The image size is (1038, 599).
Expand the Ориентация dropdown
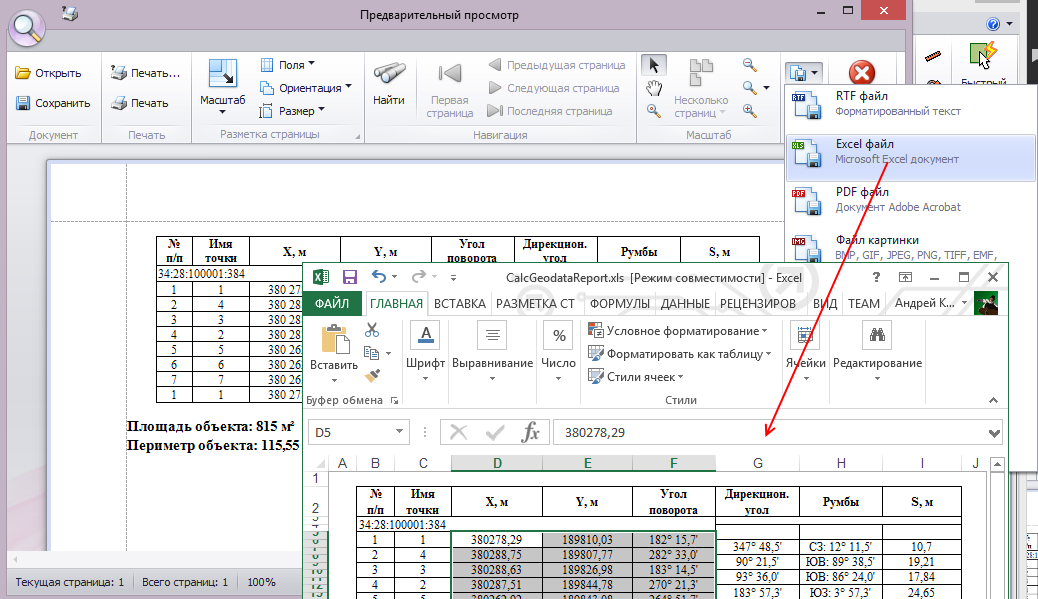(x=305, y=87)
